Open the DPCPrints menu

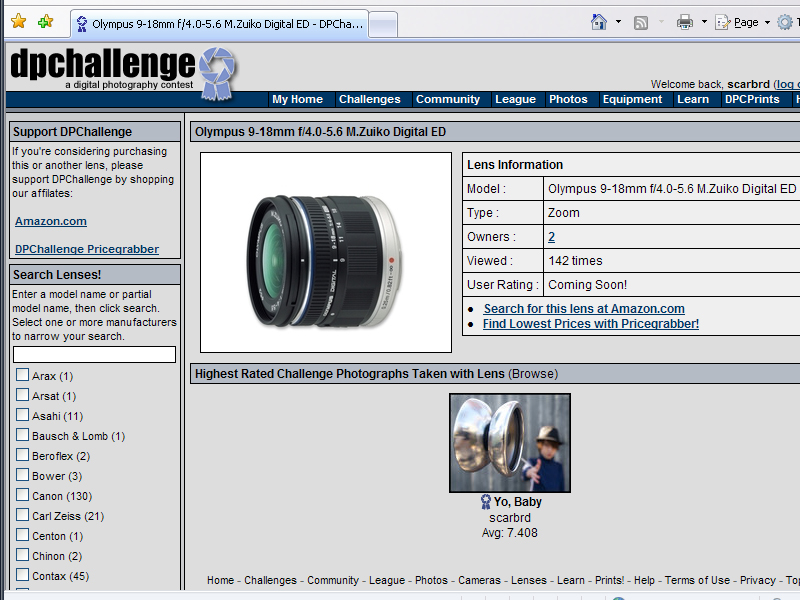pos(752,99)
